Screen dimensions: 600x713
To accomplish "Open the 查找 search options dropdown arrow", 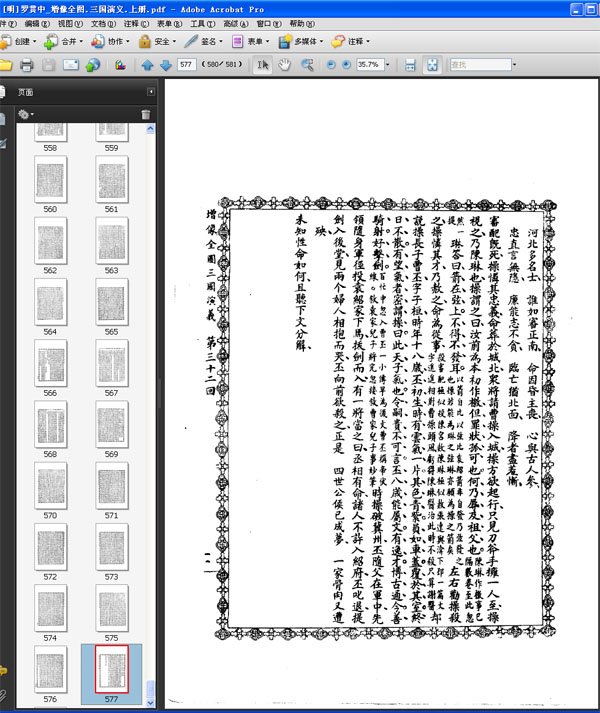I will [x=514, y=65].
